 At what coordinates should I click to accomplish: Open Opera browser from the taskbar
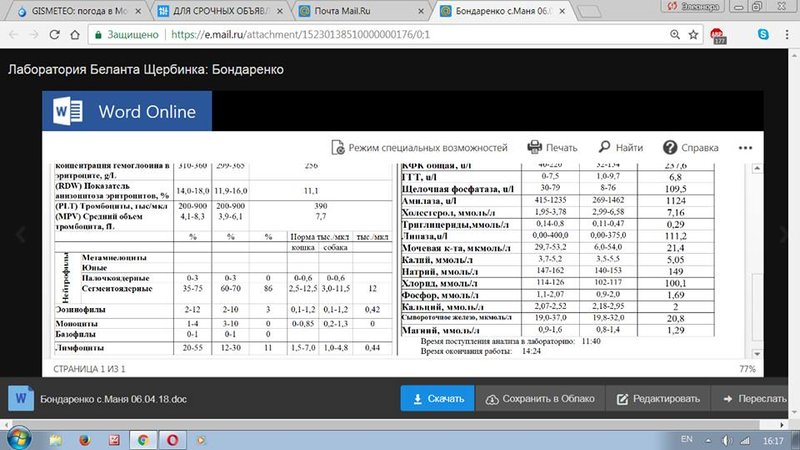pyautogui.click(x=172, y=440)
